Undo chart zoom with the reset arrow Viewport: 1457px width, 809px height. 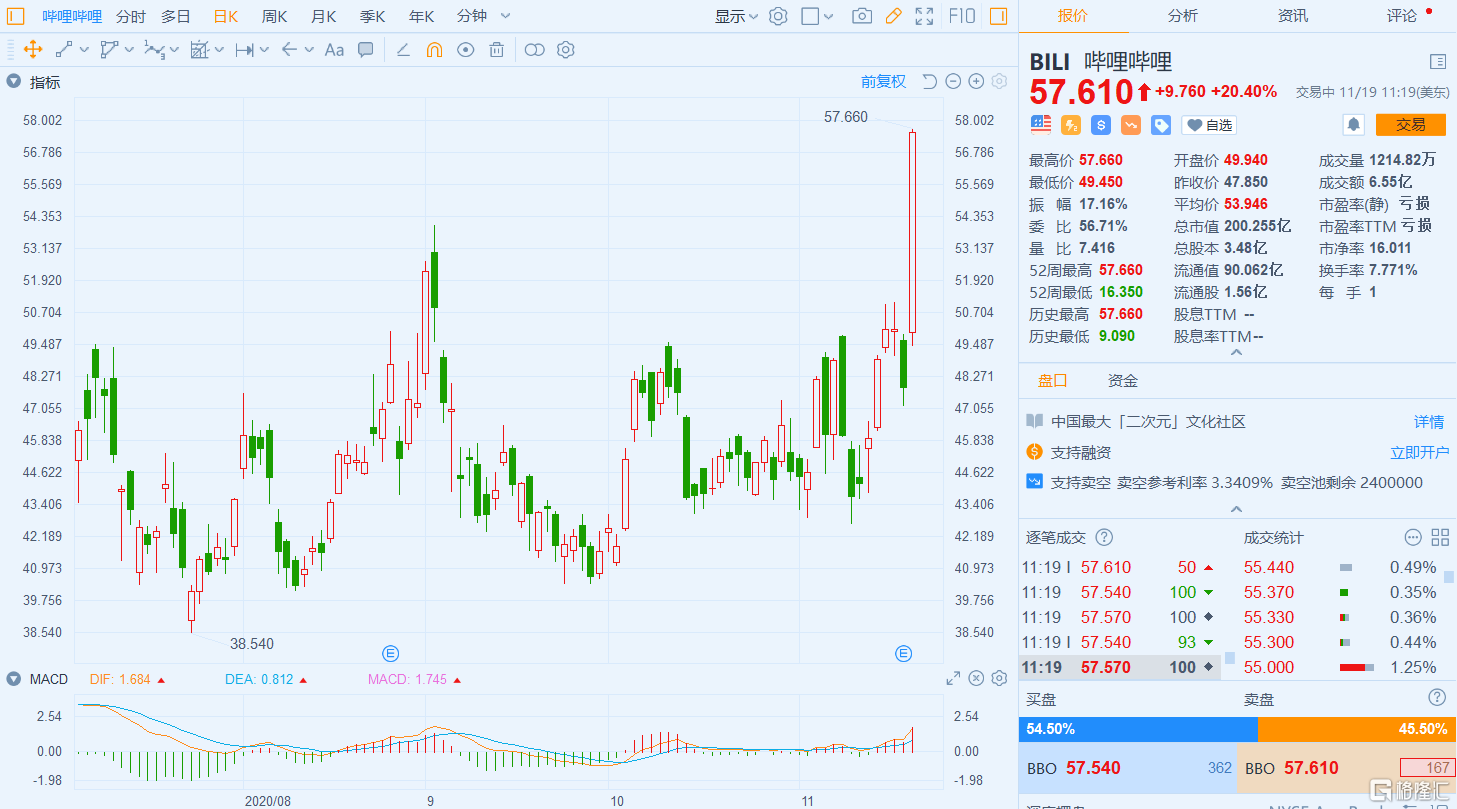[x=929, y=82]
